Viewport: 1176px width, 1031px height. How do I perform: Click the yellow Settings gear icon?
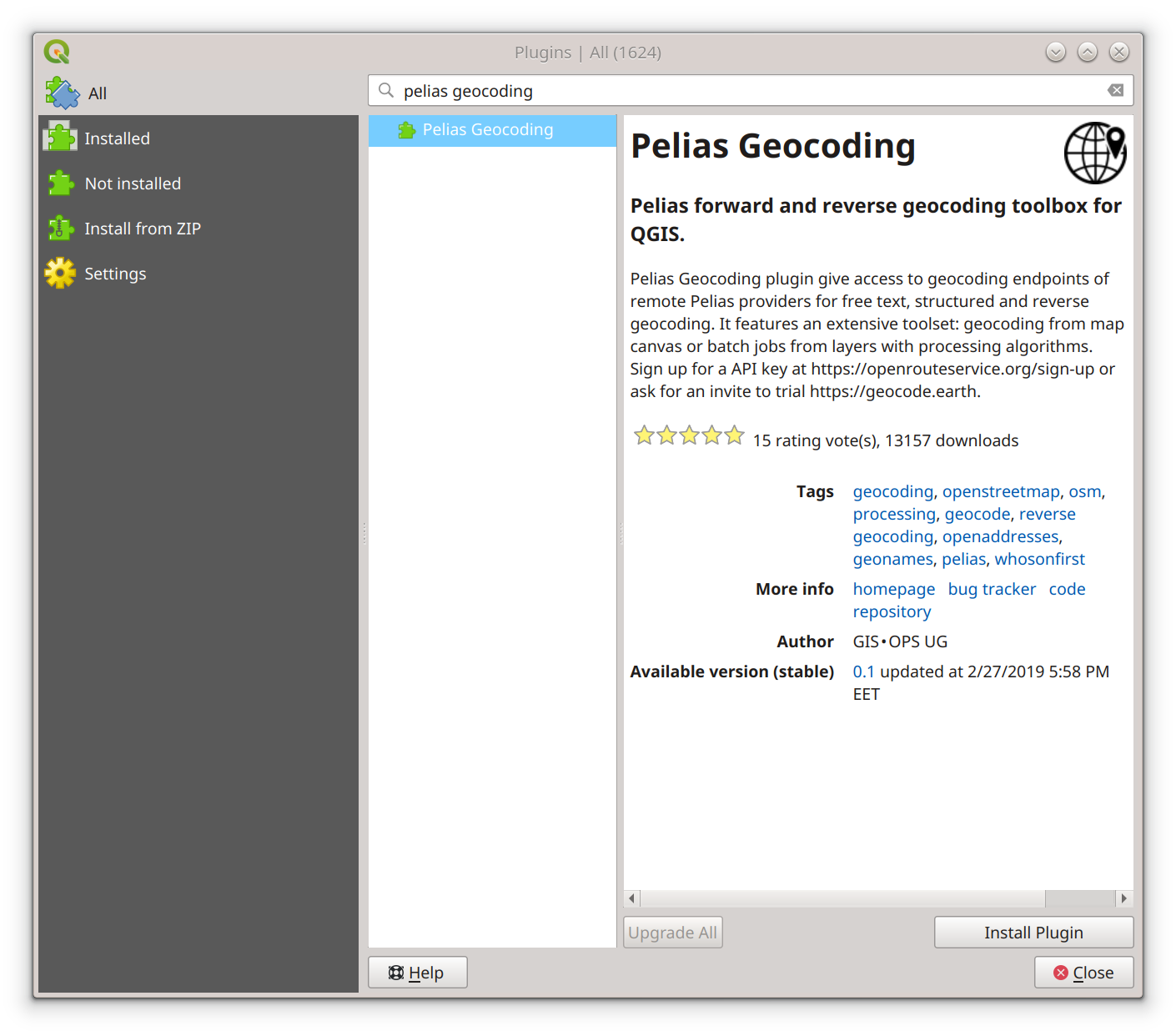(60, 273)
